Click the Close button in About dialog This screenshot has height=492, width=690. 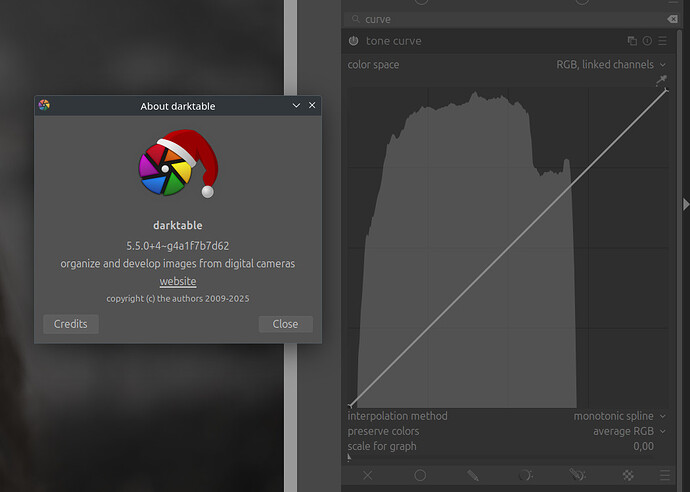coord(286,324)
